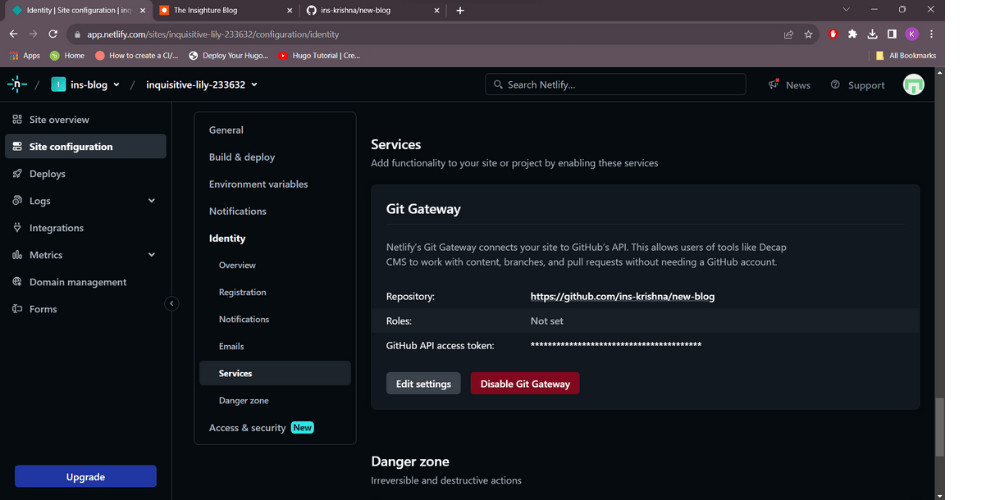Open the Support link
This screenshot has height=500, width=1000.
[x=858, y=85]
